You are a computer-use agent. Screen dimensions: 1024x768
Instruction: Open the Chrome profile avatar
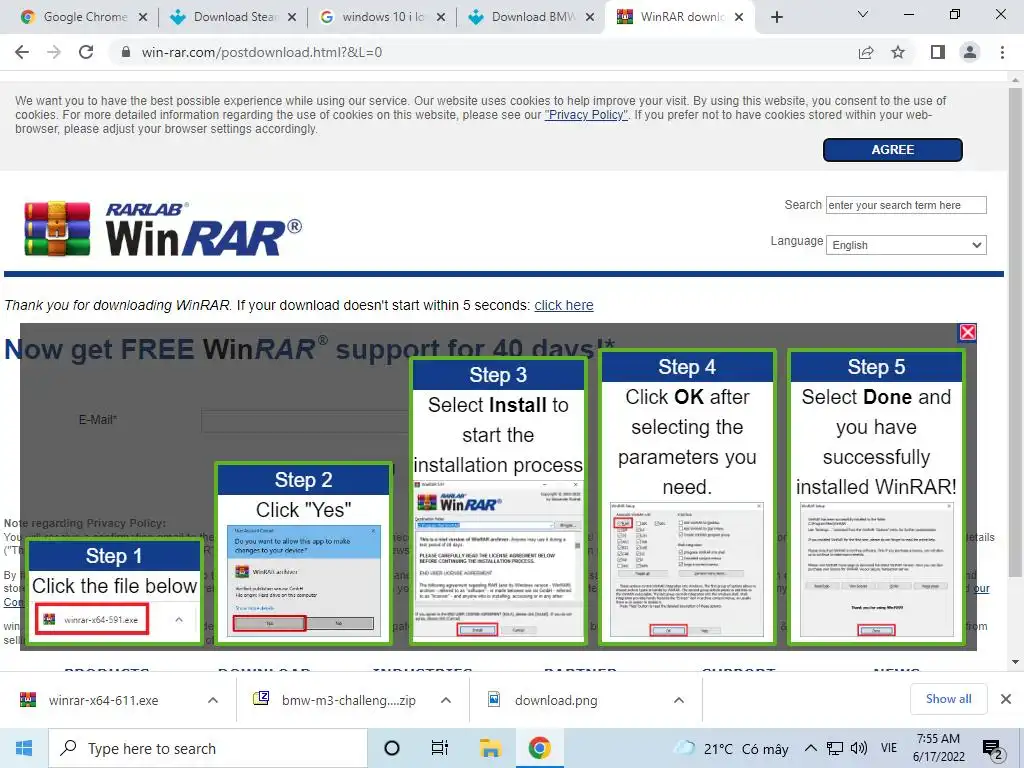970,52
